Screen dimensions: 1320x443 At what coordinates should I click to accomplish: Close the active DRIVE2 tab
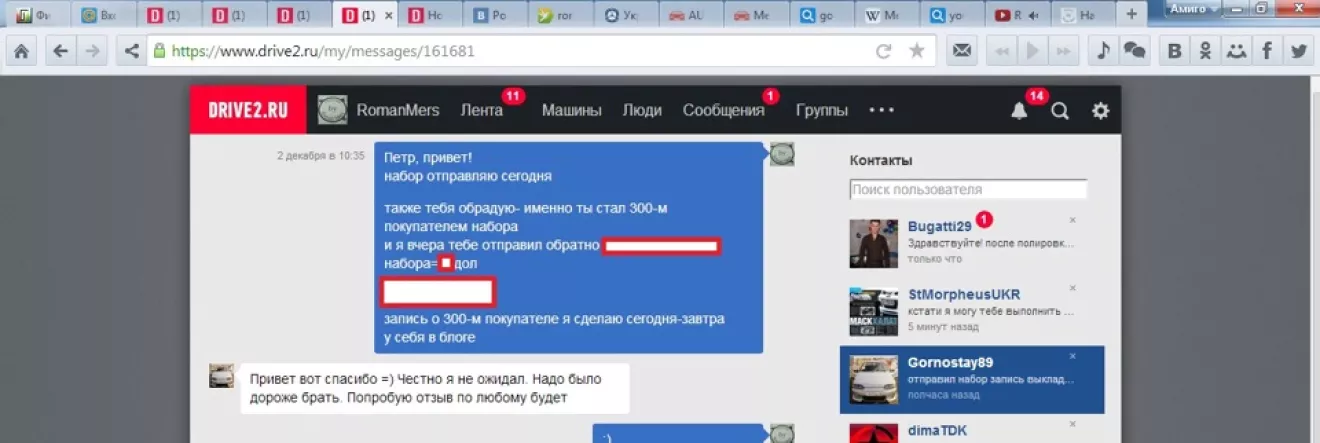[388, 16]
